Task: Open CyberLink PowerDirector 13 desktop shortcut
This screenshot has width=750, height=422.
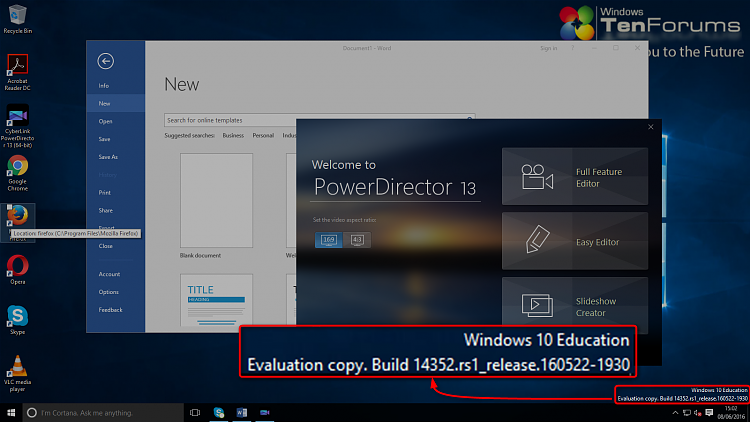Action: click(18, 126)
